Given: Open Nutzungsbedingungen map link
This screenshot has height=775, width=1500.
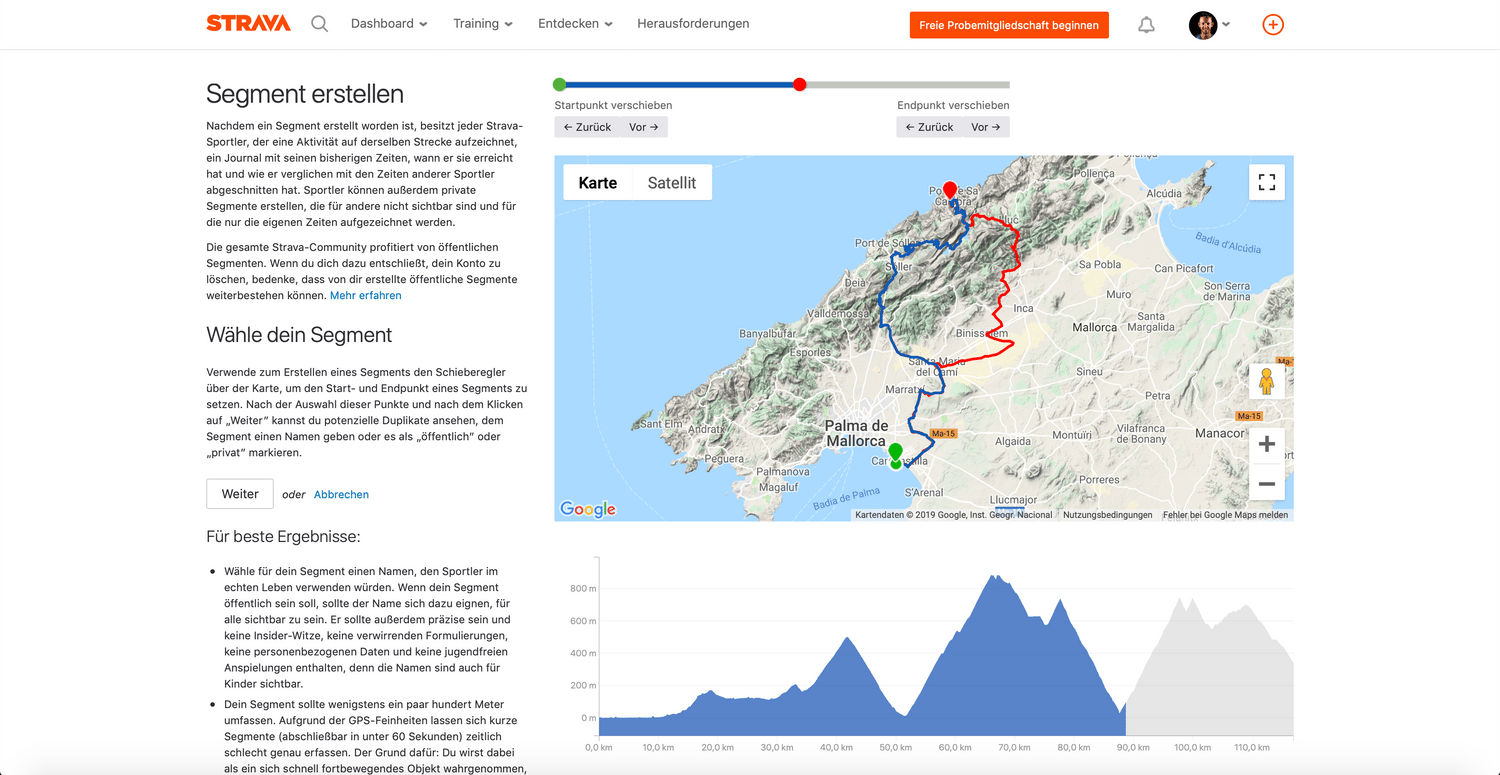Looking at the screenshot, I should [x=1107, y=515].
